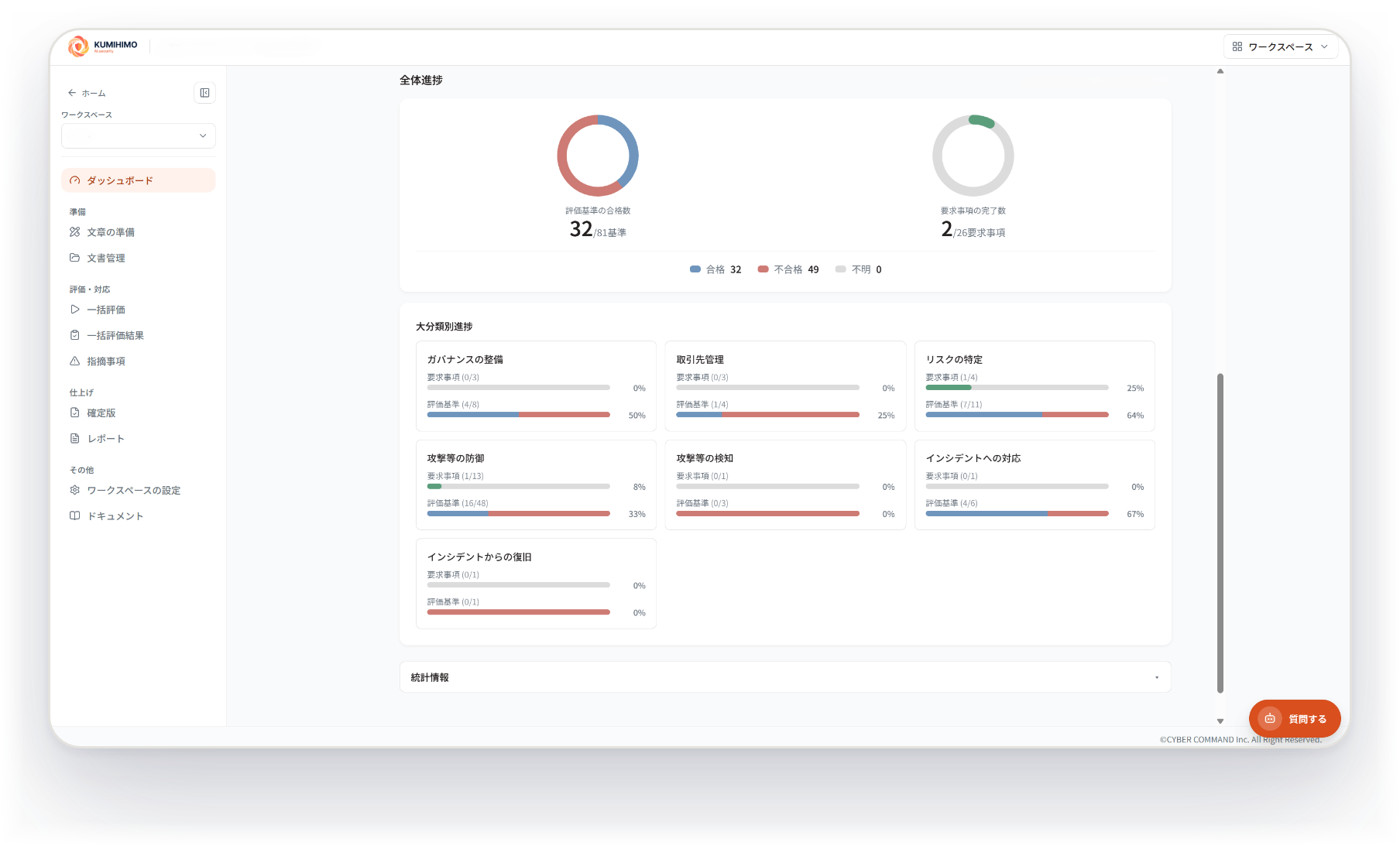The image size is (1400, 846).
Task: Go back to ホーム
Action: pos(87,93)
